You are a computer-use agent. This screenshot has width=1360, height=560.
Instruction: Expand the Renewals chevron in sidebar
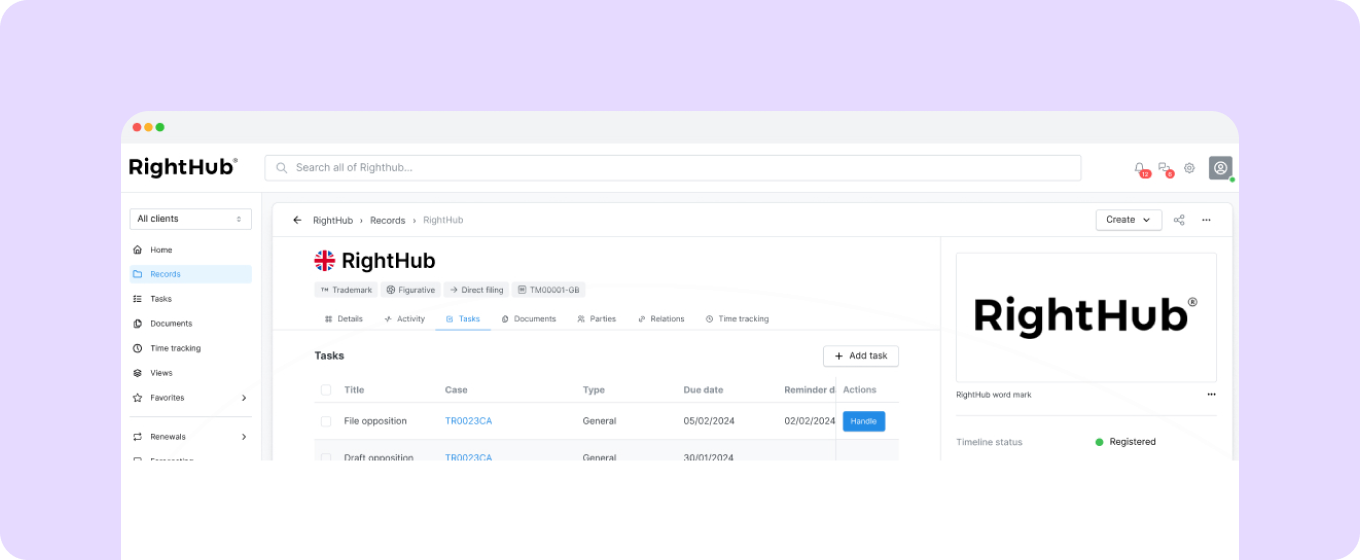point(244,437)
